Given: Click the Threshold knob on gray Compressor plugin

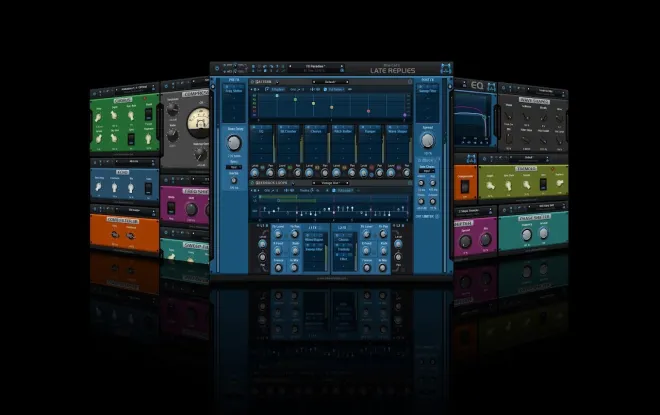Looking at the screenshot, I should click(172, 110).
